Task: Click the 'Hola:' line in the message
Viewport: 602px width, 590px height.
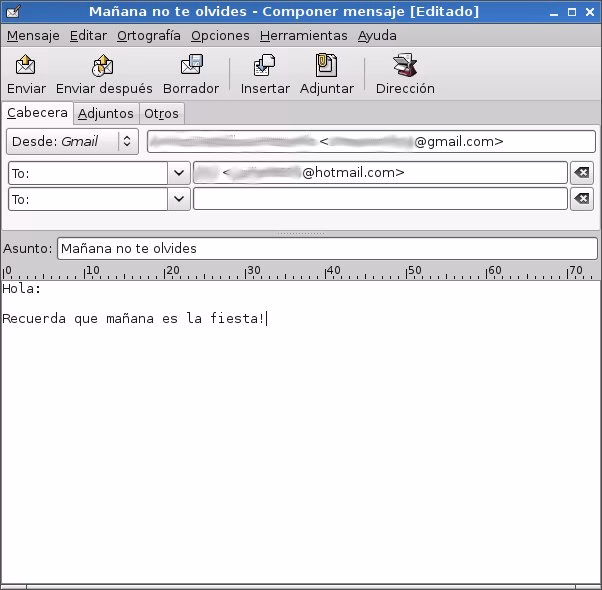Action: tap(22, 289)
